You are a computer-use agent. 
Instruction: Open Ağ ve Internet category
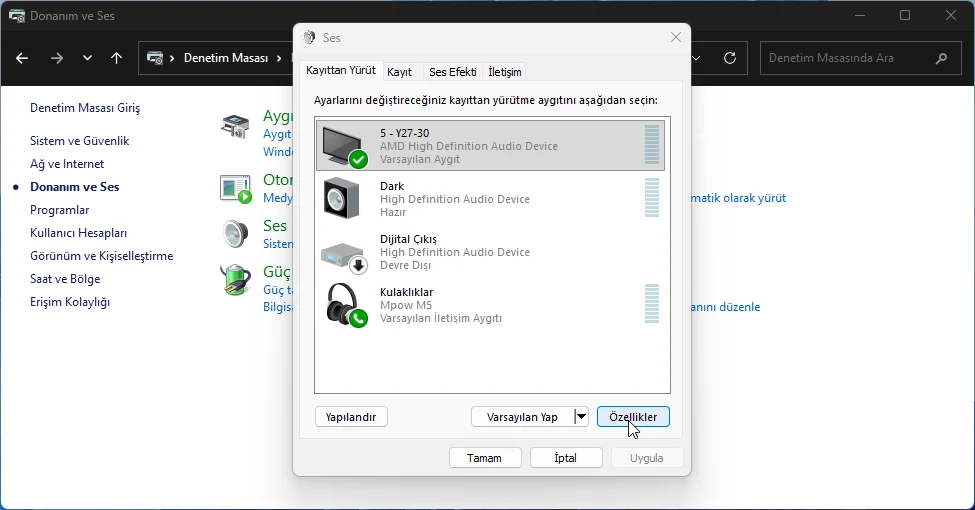tap(67, 164)
